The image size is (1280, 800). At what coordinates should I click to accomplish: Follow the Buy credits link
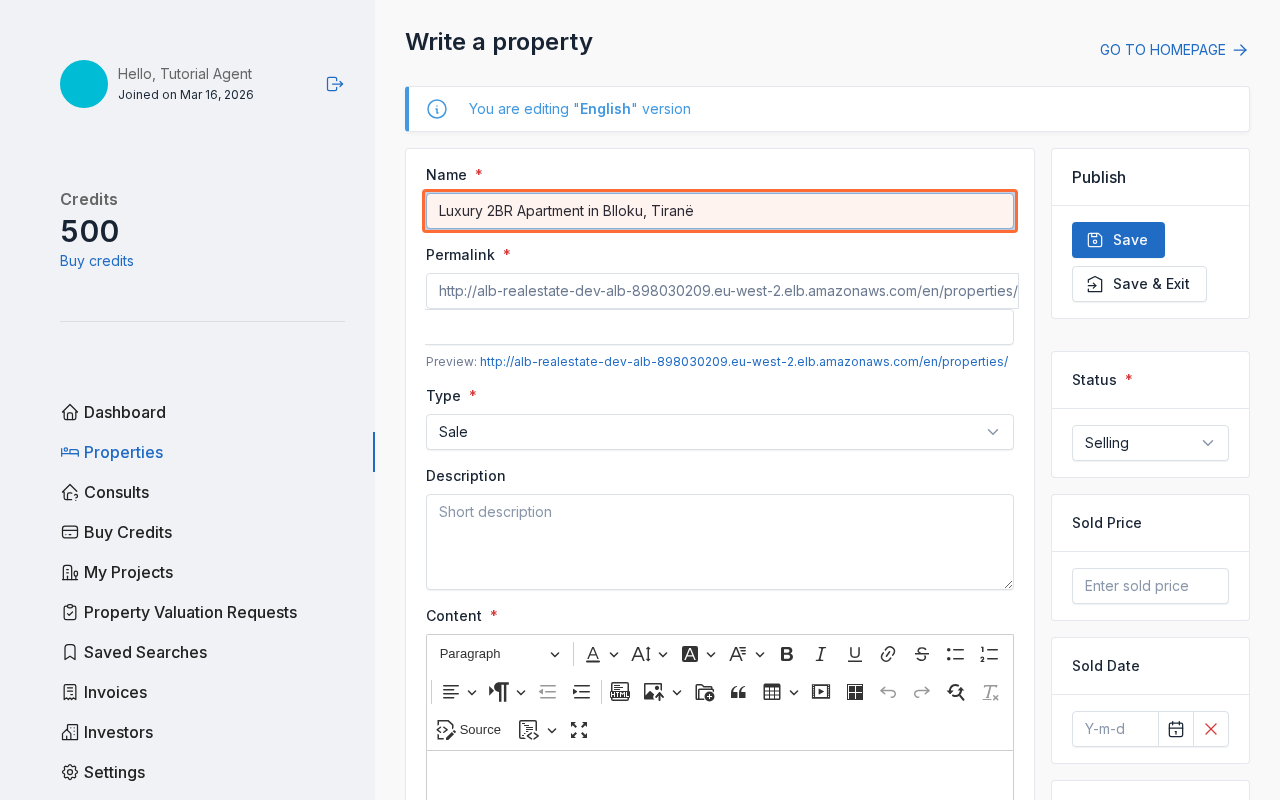pos(96,260)
